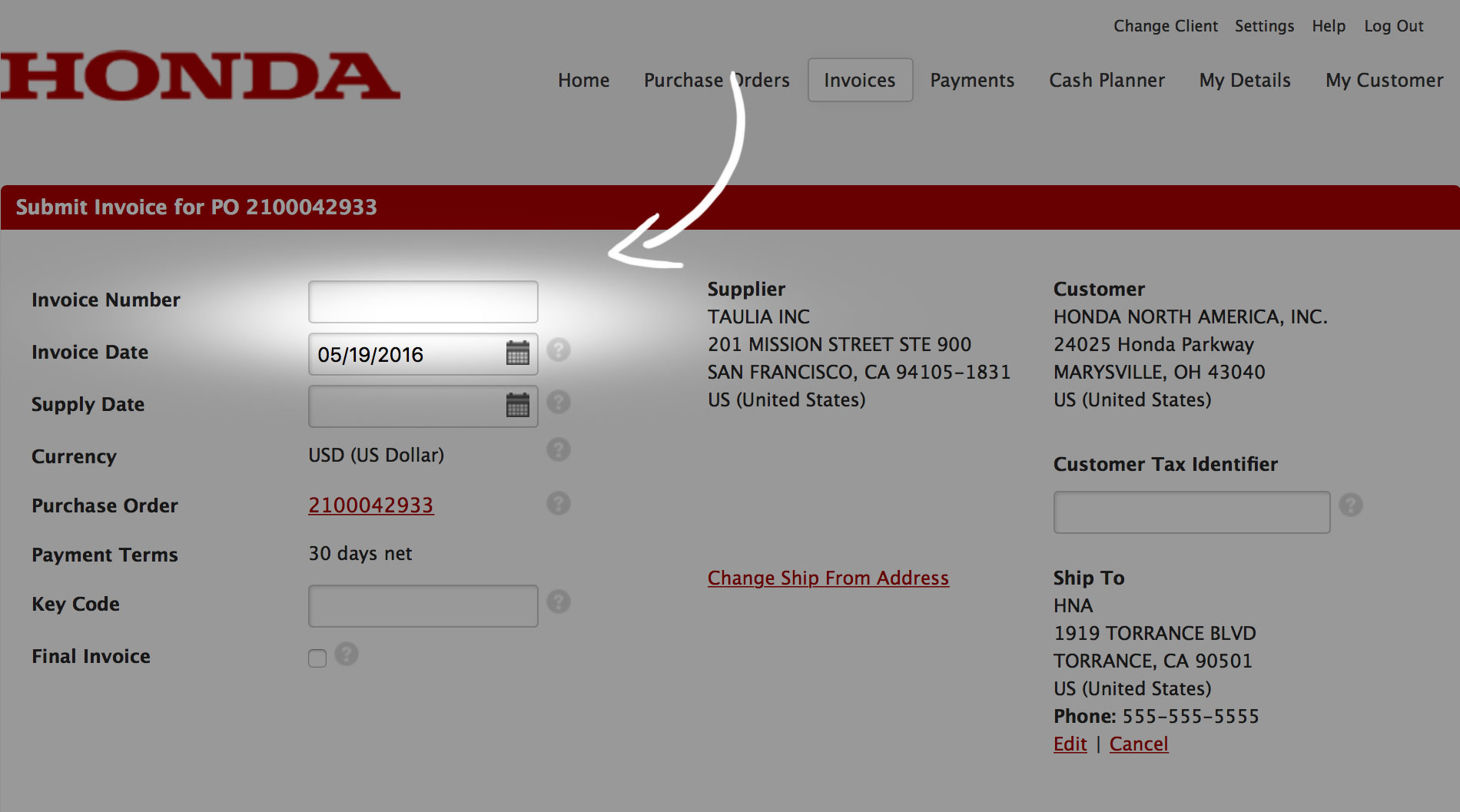Click the Invoice Date field showing 05/19/2016
The height and width of the screenshot is (812, 1460).
(423, 354)
